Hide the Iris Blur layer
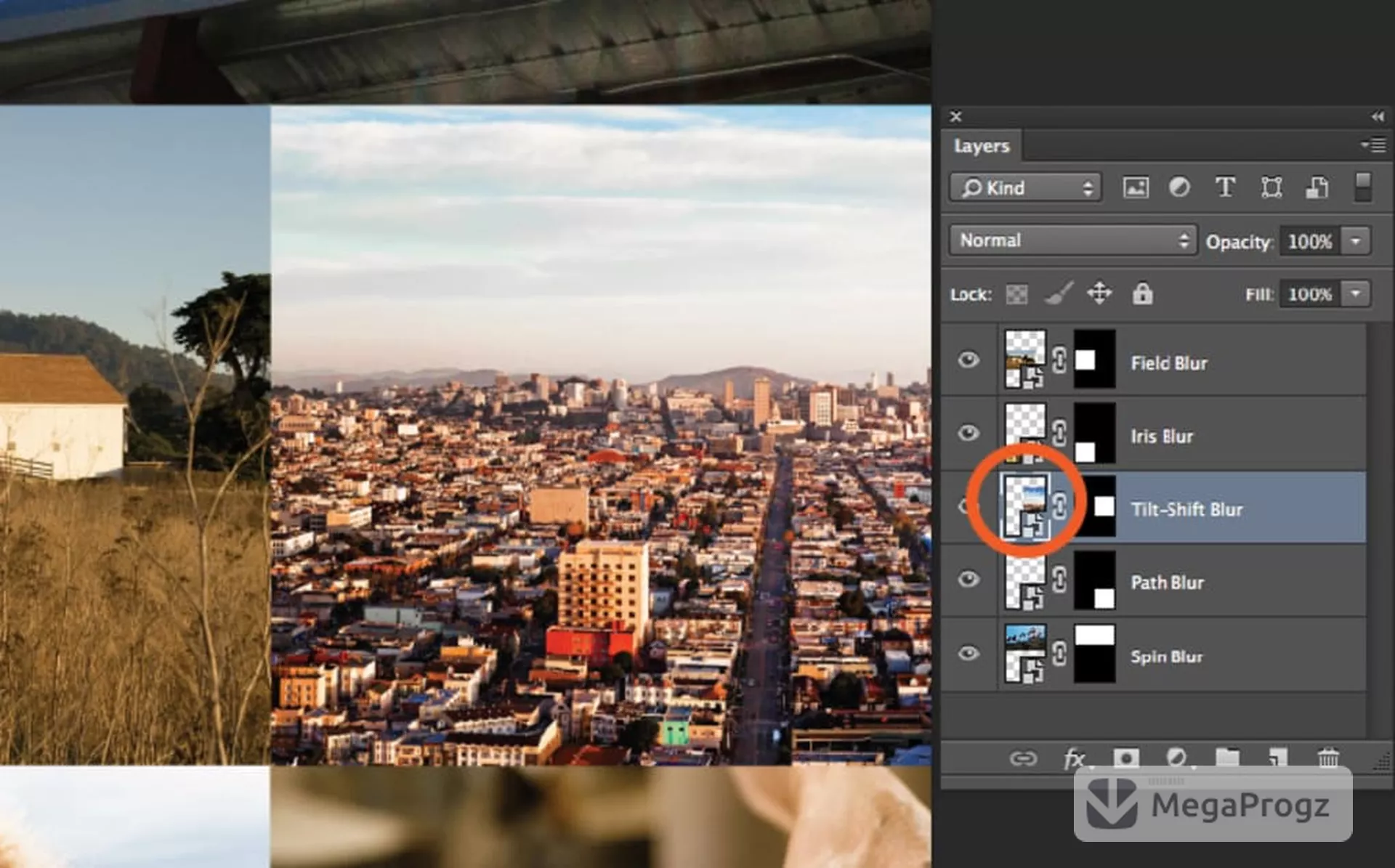This screenshot has width=1395, height=868. tap(969, 434)
